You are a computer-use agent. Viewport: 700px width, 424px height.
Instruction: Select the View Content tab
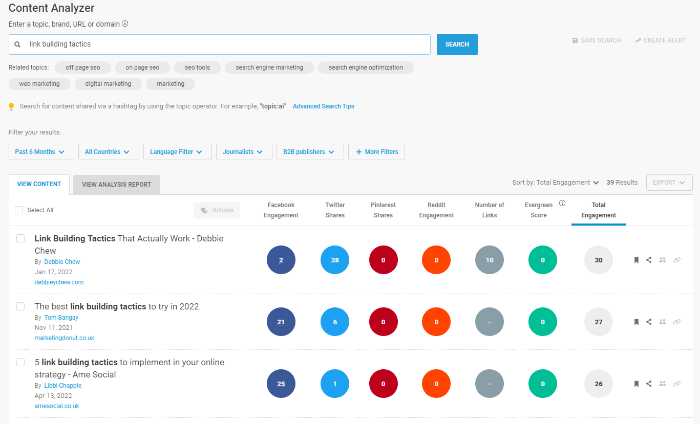tap(39, 184)
